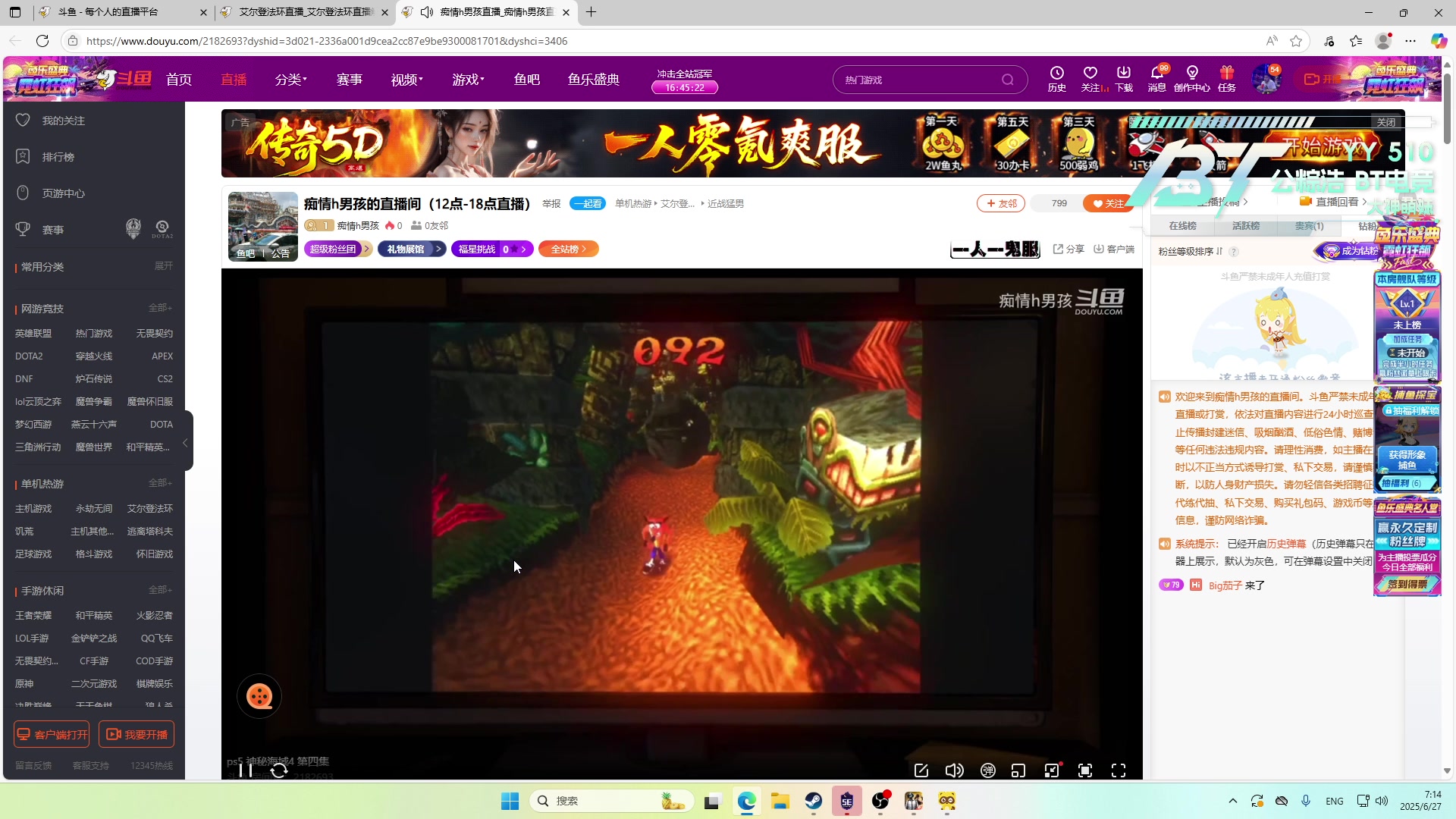Viewport: 1456px width, 819px height.
Task: Show all 单机热游 categories via 全部+
Action: 161,483
